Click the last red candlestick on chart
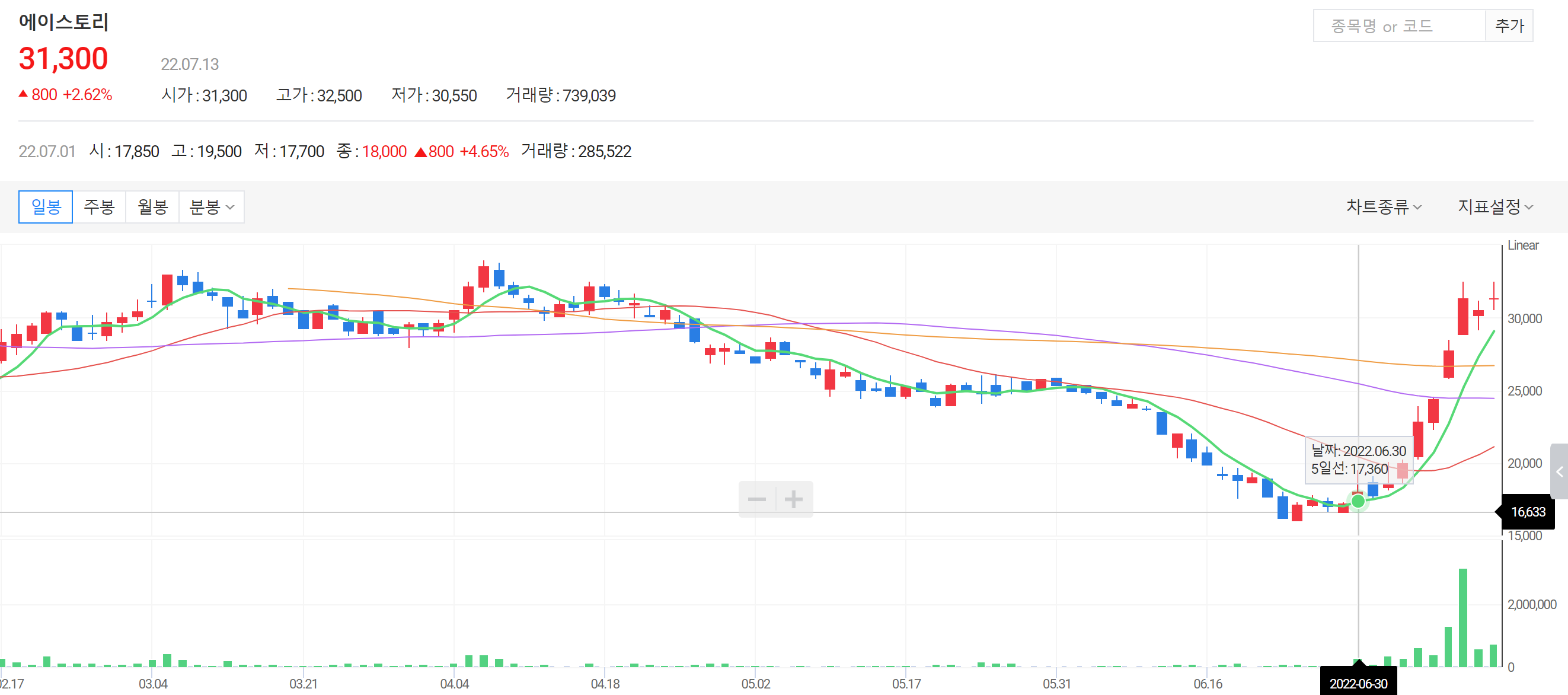 [x=1493, y=298]
